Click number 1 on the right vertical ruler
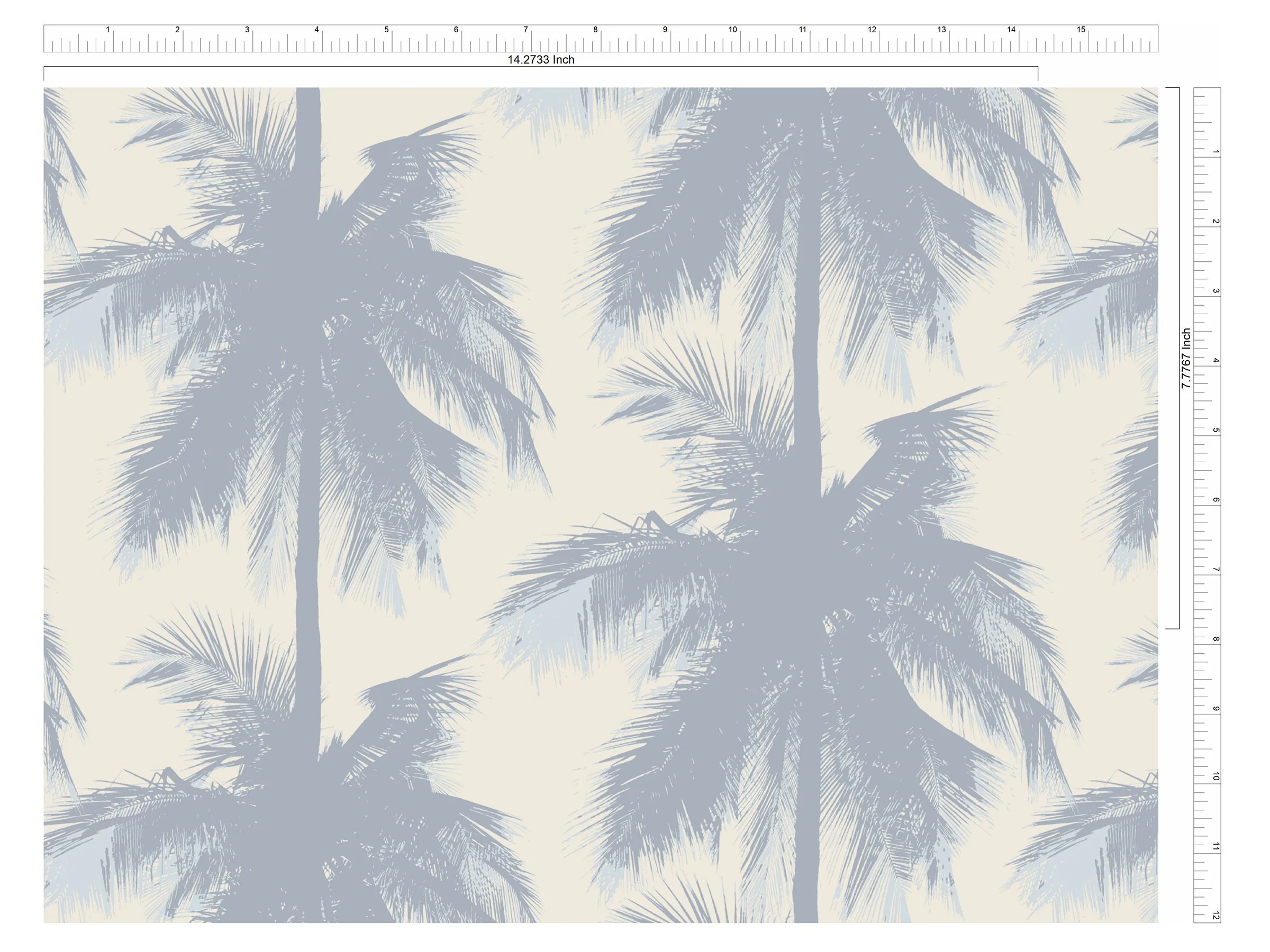 coord(1215,152)
